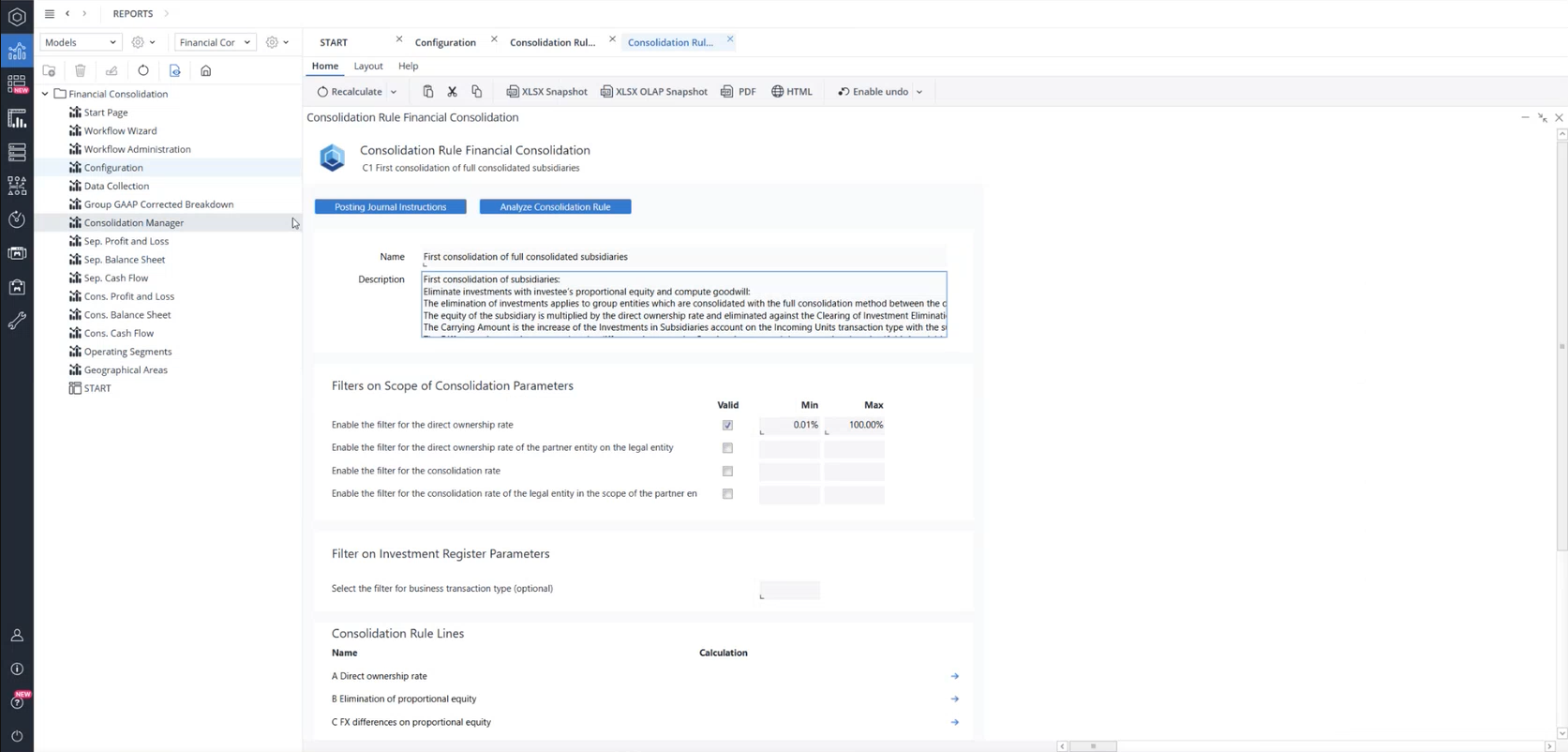Screen dimensions: 1568x752
Task: Click the home icon in sidebar toolbar
Action: [x=206, y=71]
